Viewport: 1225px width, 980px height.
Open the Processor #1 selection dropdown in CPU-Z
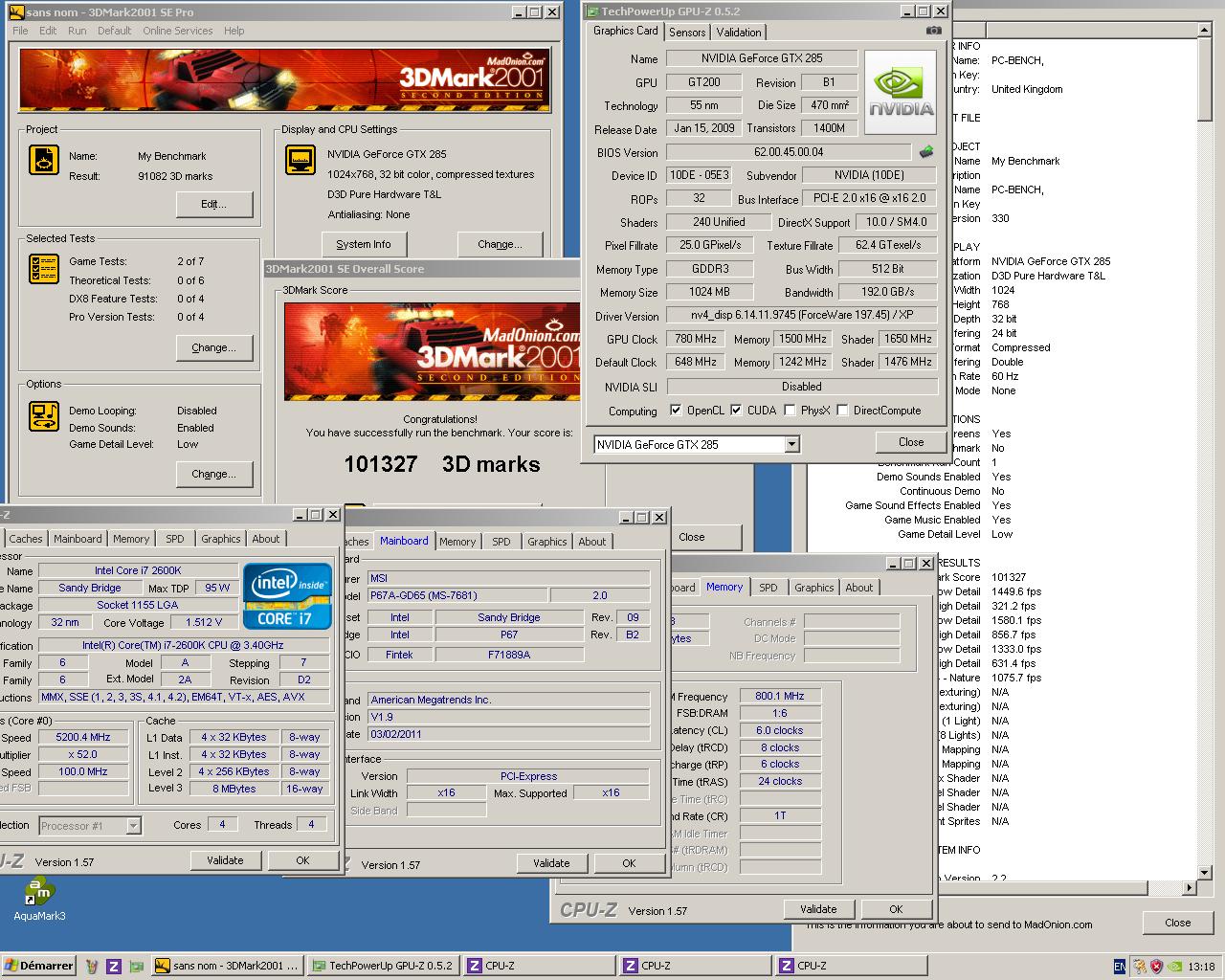[133, 825]
